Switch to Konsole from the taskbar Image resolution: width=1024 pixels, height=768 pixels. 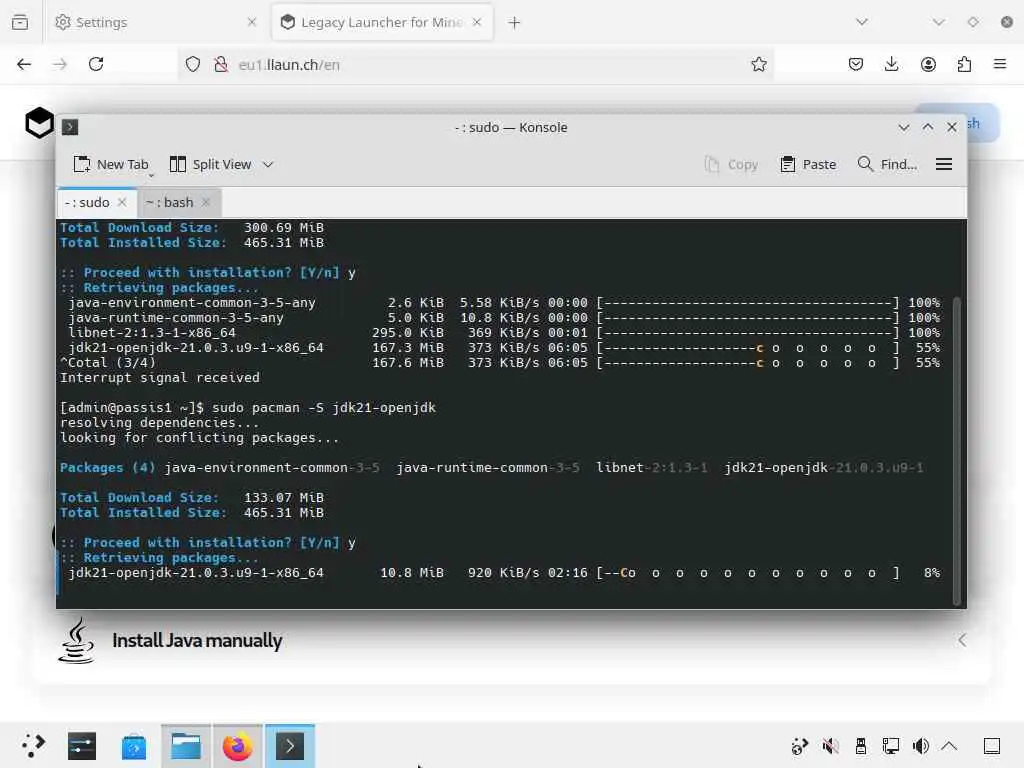click(x=290, y=746)
